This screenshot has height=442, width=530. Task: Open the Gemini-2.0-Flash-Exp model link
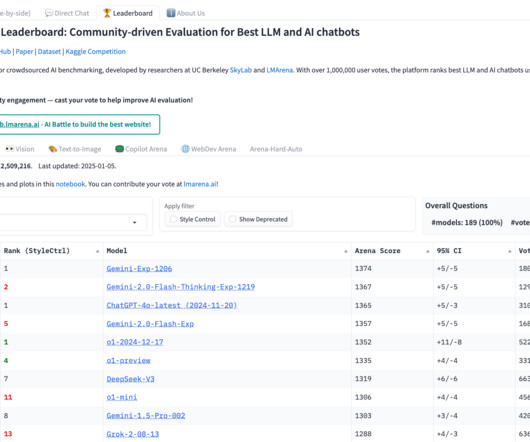click(x=150, y=324)
